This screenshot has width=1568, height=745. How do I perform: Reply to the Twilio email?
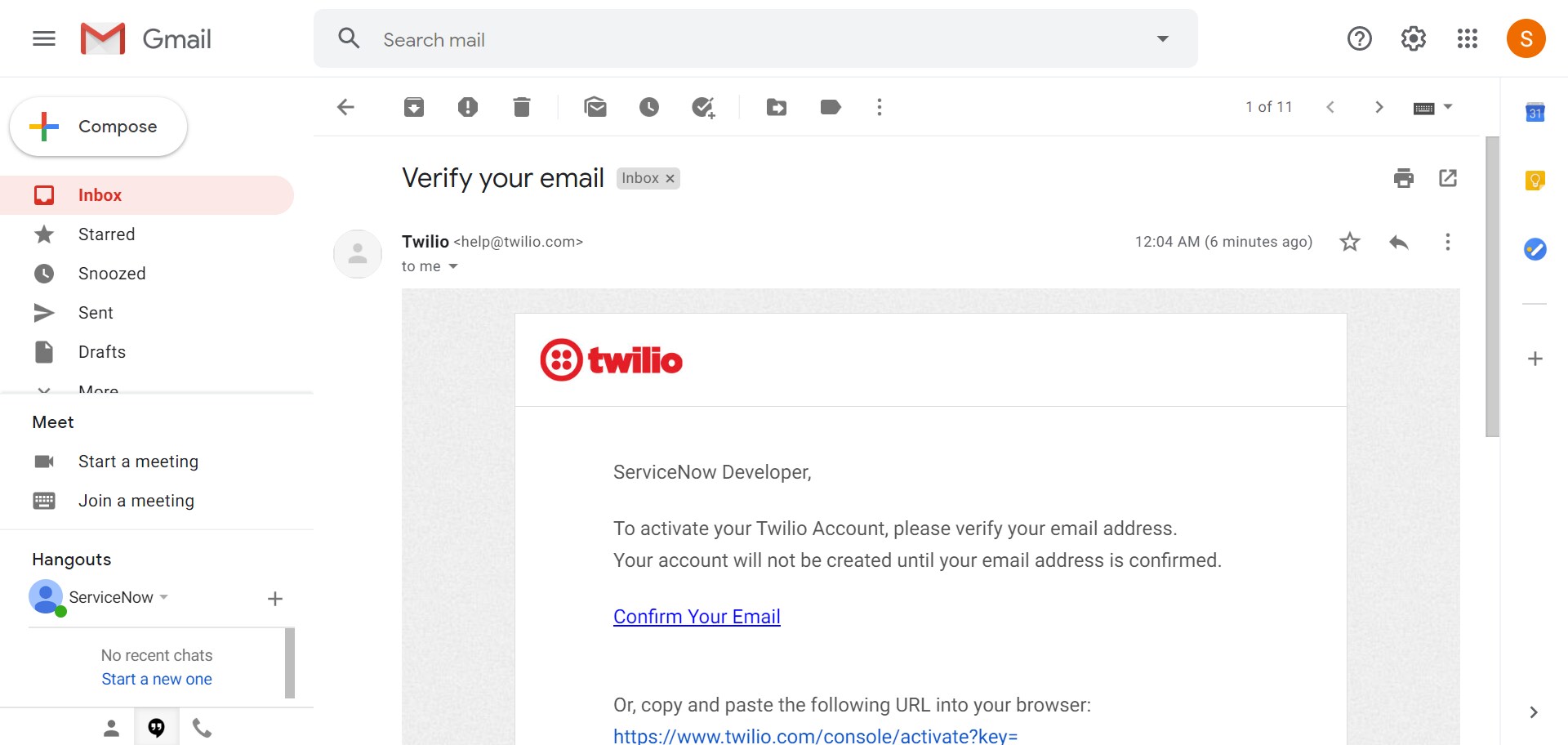[x=1399, y=242]
